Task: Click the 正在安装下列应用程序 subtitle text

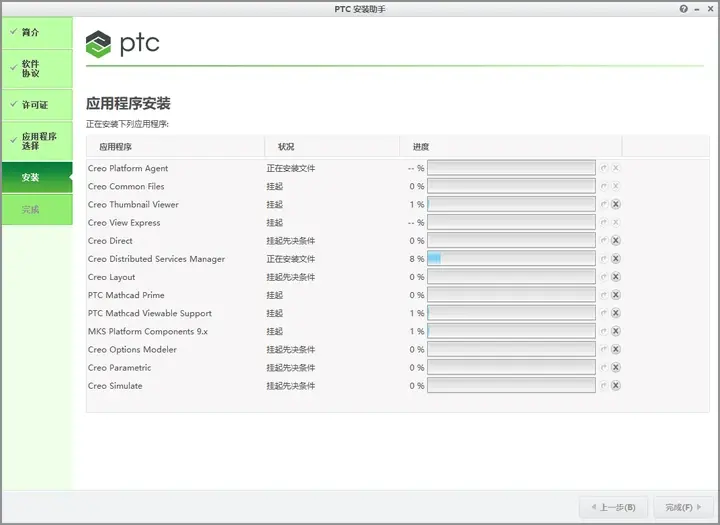Action: click(x=127, y=124)
